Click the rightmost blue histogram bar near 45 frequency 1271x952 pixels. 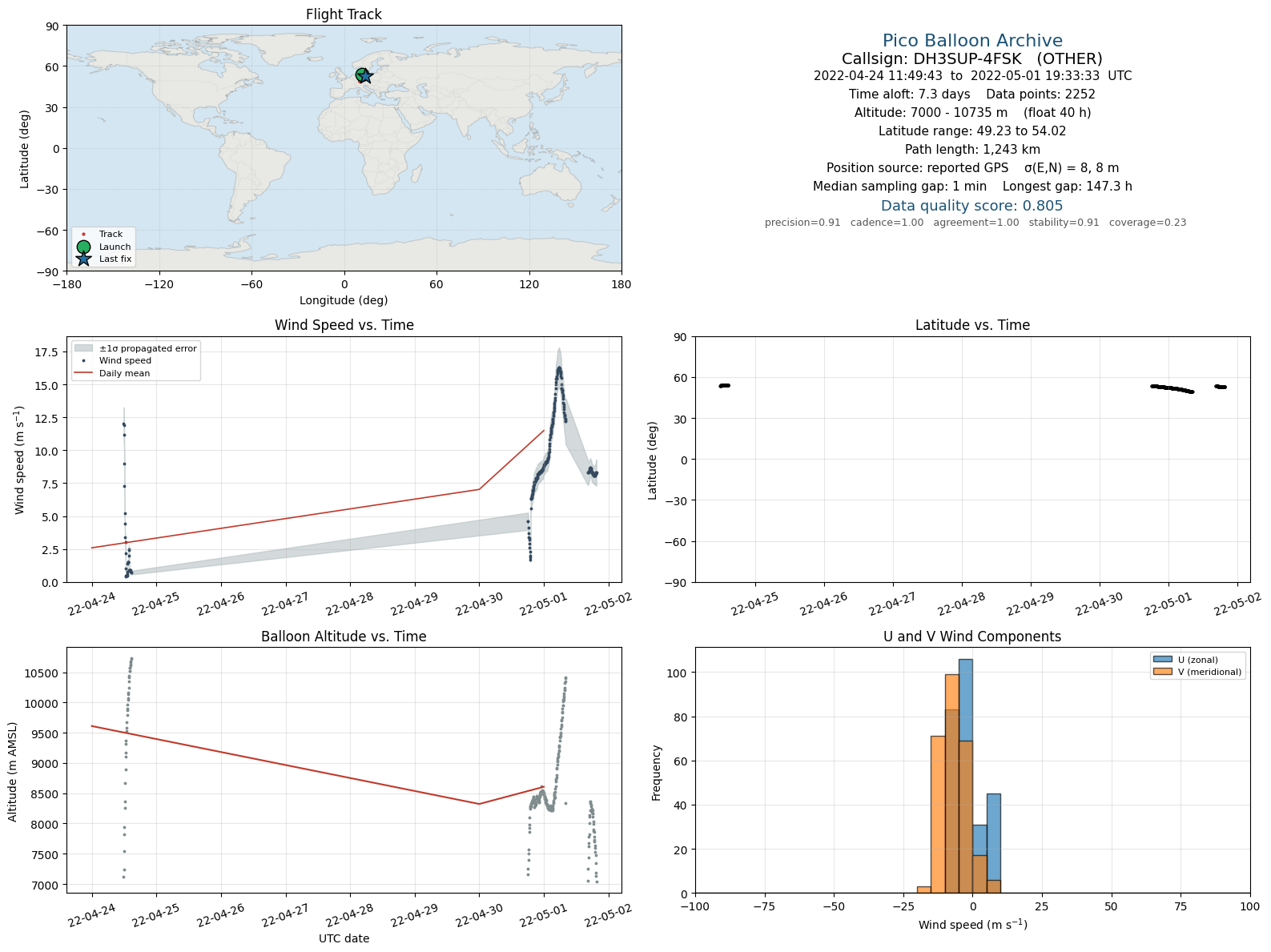pos(994,843)
